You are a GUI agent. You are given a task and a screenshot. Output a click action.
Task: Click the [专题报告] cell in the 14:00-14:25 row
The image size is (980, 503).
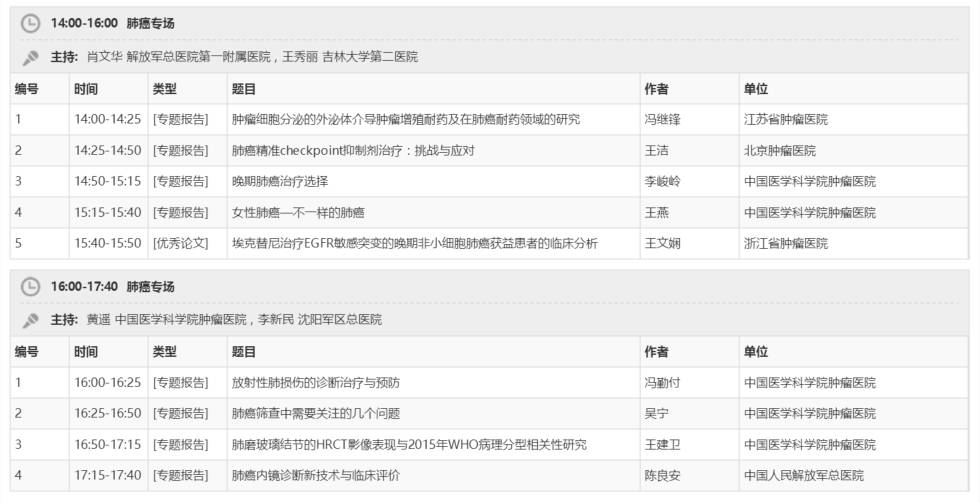(181, 119)
